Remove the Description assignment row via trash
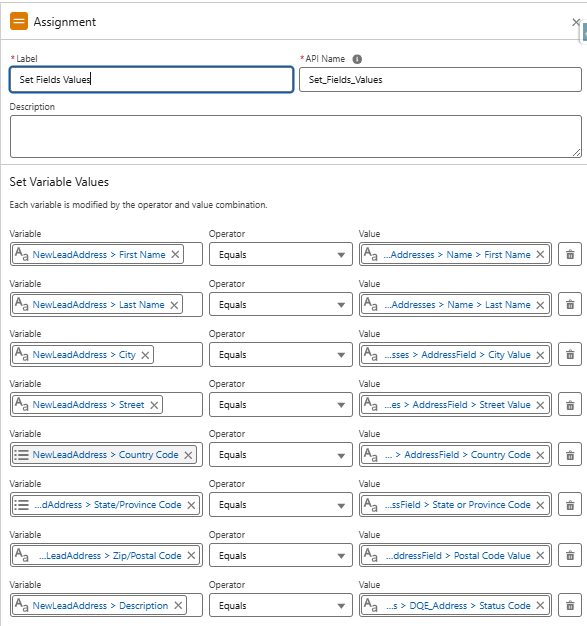The width and height of the screenshot is (587, 626). [x=570, y=606]
